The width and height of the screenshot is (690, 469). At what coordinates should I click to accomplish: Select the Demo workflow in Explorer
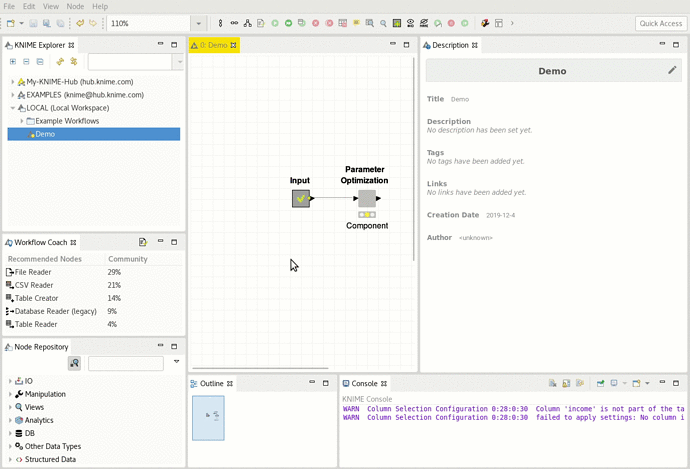point(94,134)
